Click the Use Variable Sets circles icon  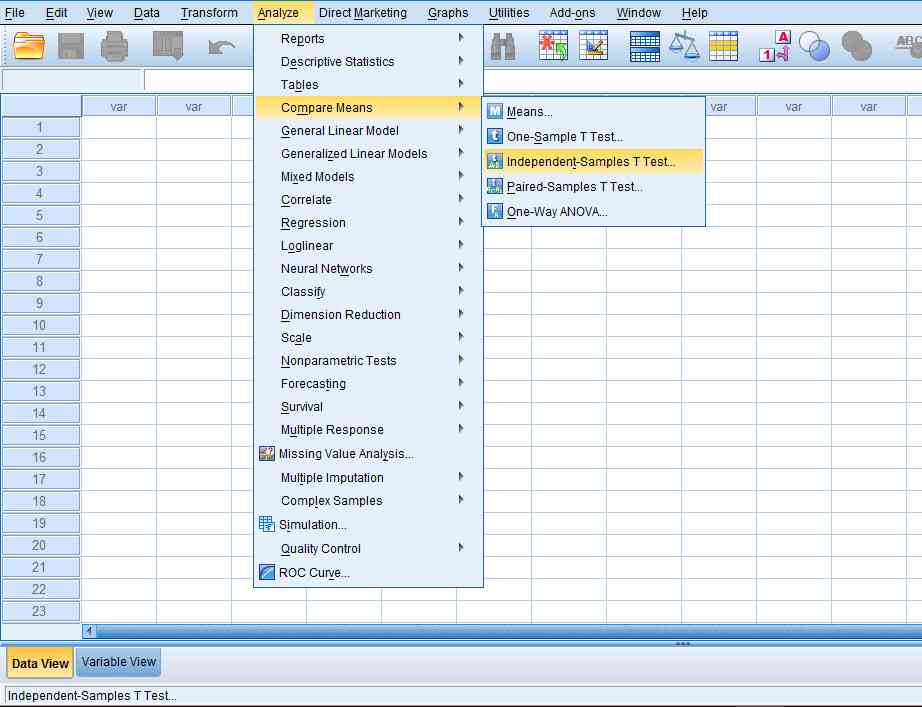click(x=814, y=46)
